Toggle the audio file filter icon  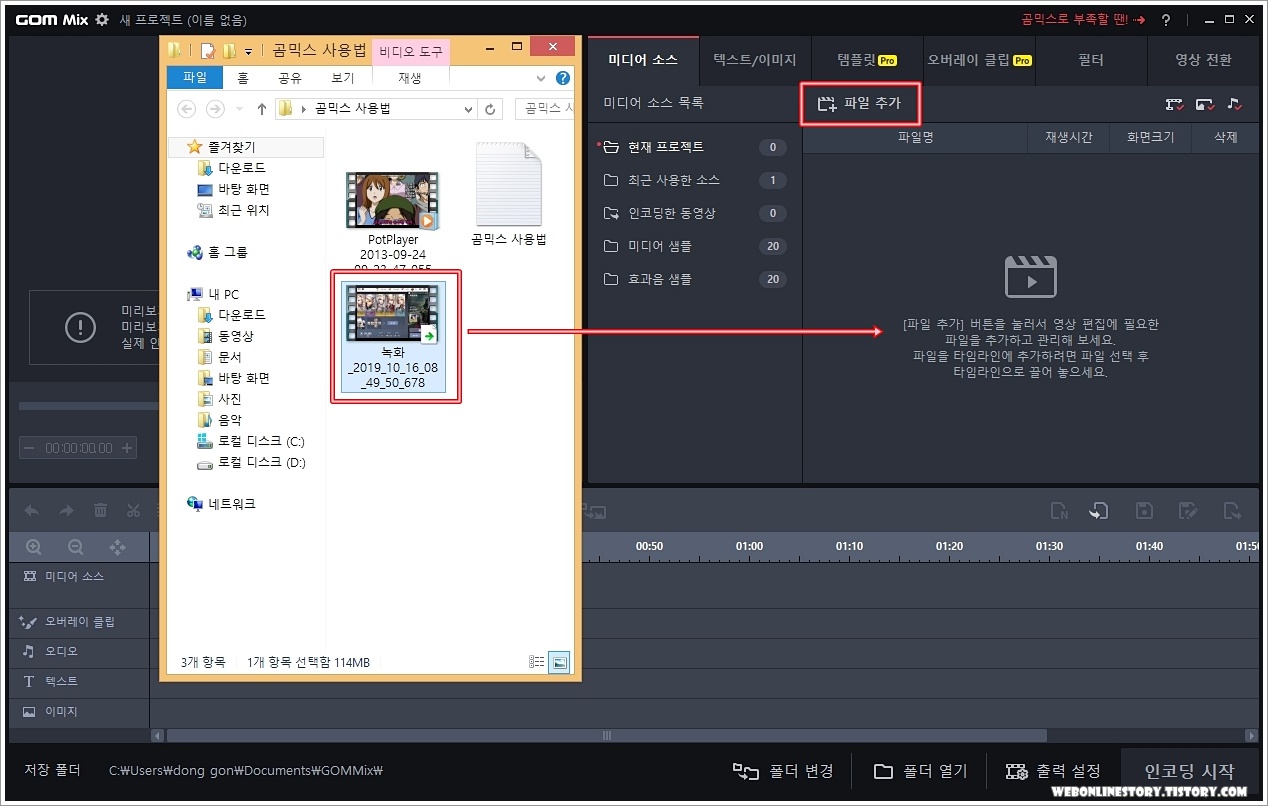1235,104
